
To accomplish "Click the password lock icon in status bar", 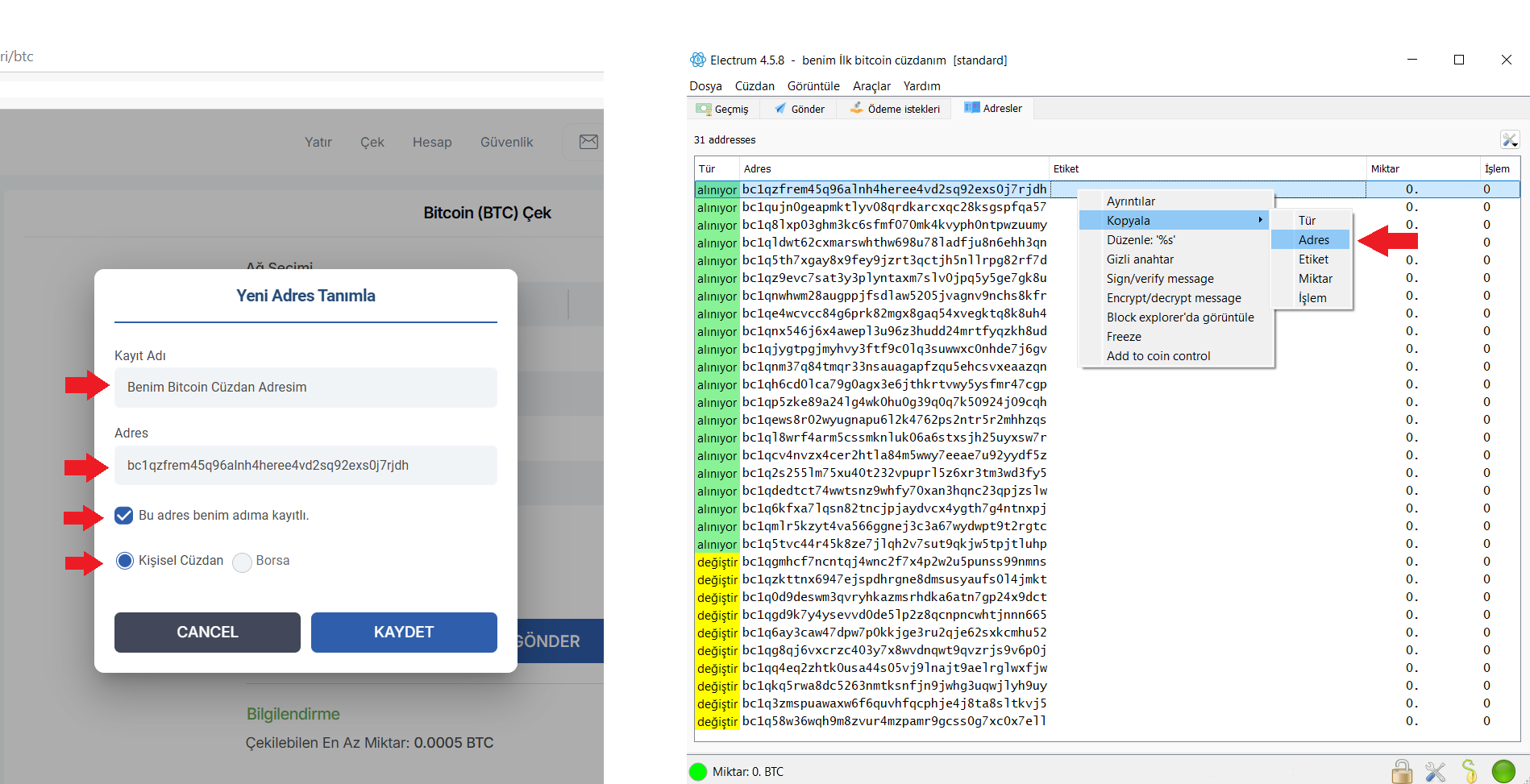I will click(x=1402, y=772).
